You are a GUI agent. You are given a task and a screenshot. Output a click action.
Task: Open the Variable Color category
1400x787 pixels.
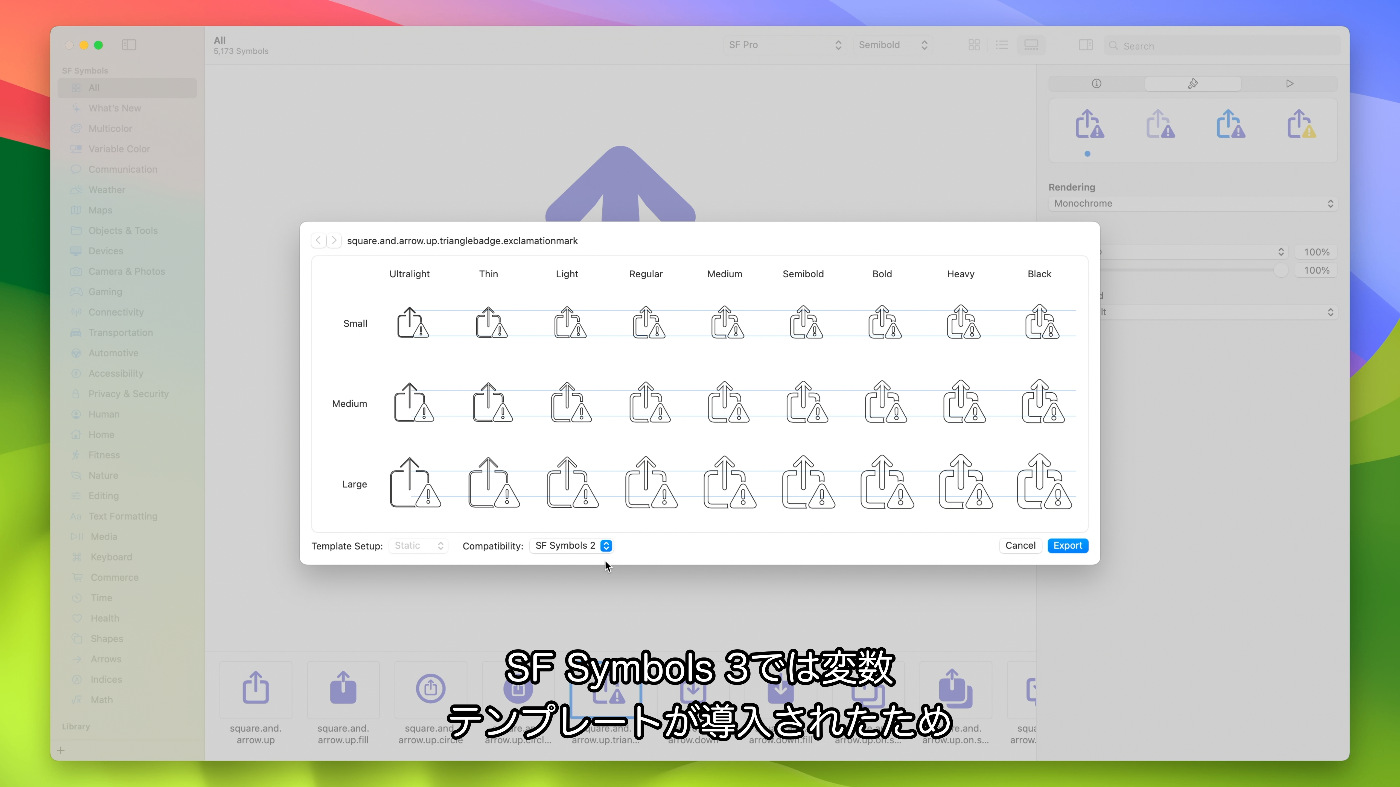point(127,149)
